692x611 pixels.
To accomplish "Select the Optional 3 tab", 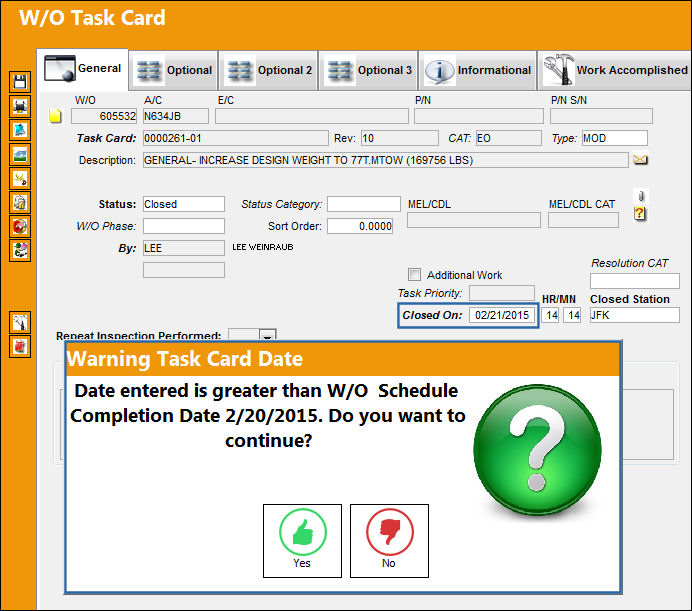I will point(369,70).
